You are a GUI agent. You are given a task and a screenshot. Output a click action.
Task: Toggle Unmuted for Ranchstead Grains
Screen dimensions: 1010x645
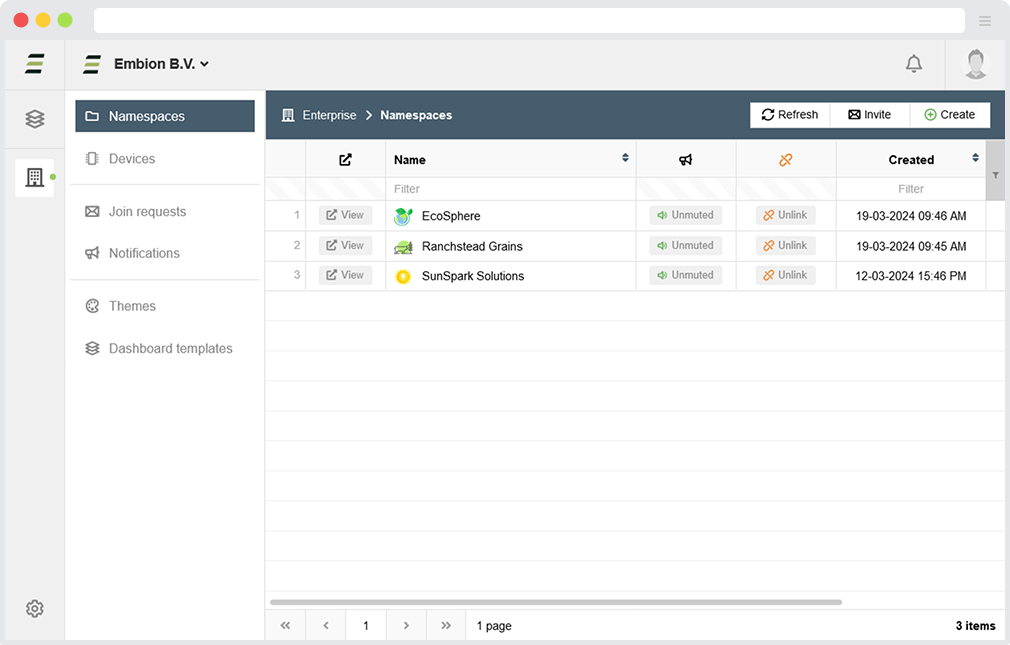[x=685, y=245]
